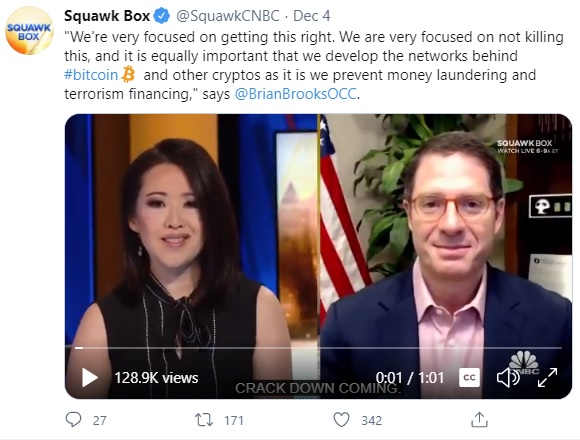The height and width of the screenshot is (440, 580).
Task: Open the Dec 4 timestamp link
Action: click(x=311, y=16)
